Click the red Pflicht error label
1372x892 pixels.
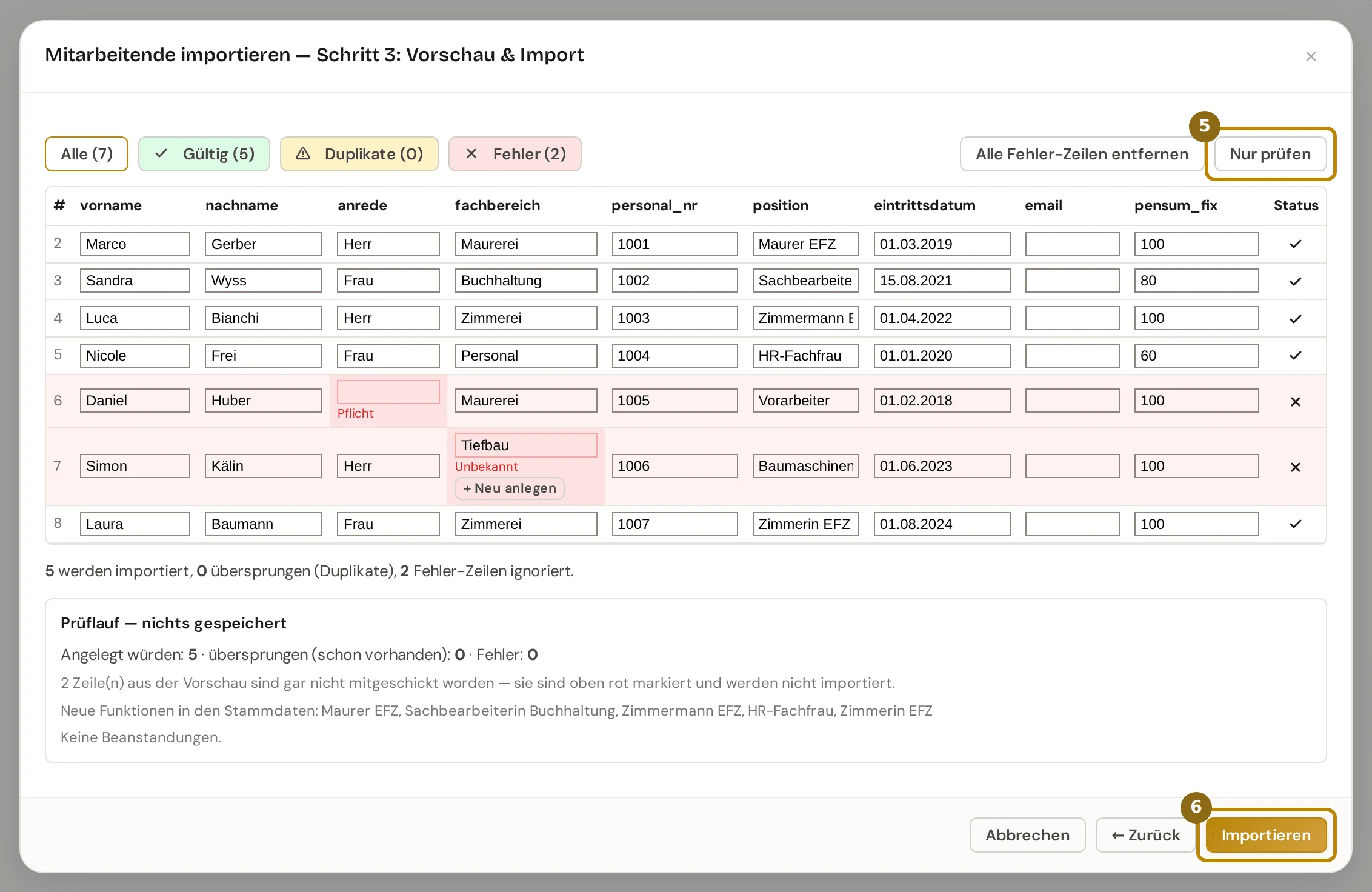pyautogui.click(x=355, y=413)
